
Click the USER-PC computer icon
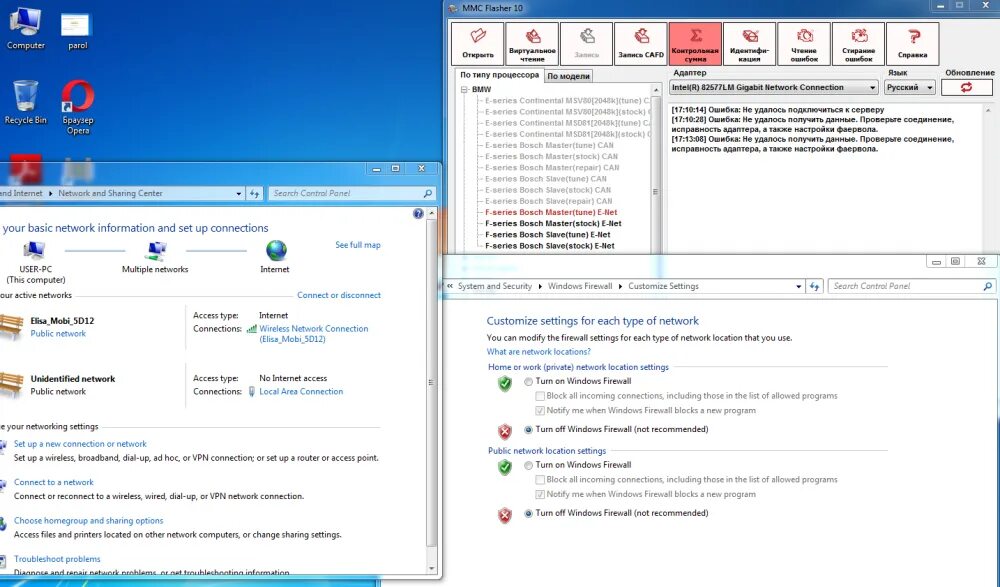(x=34, y=250)
